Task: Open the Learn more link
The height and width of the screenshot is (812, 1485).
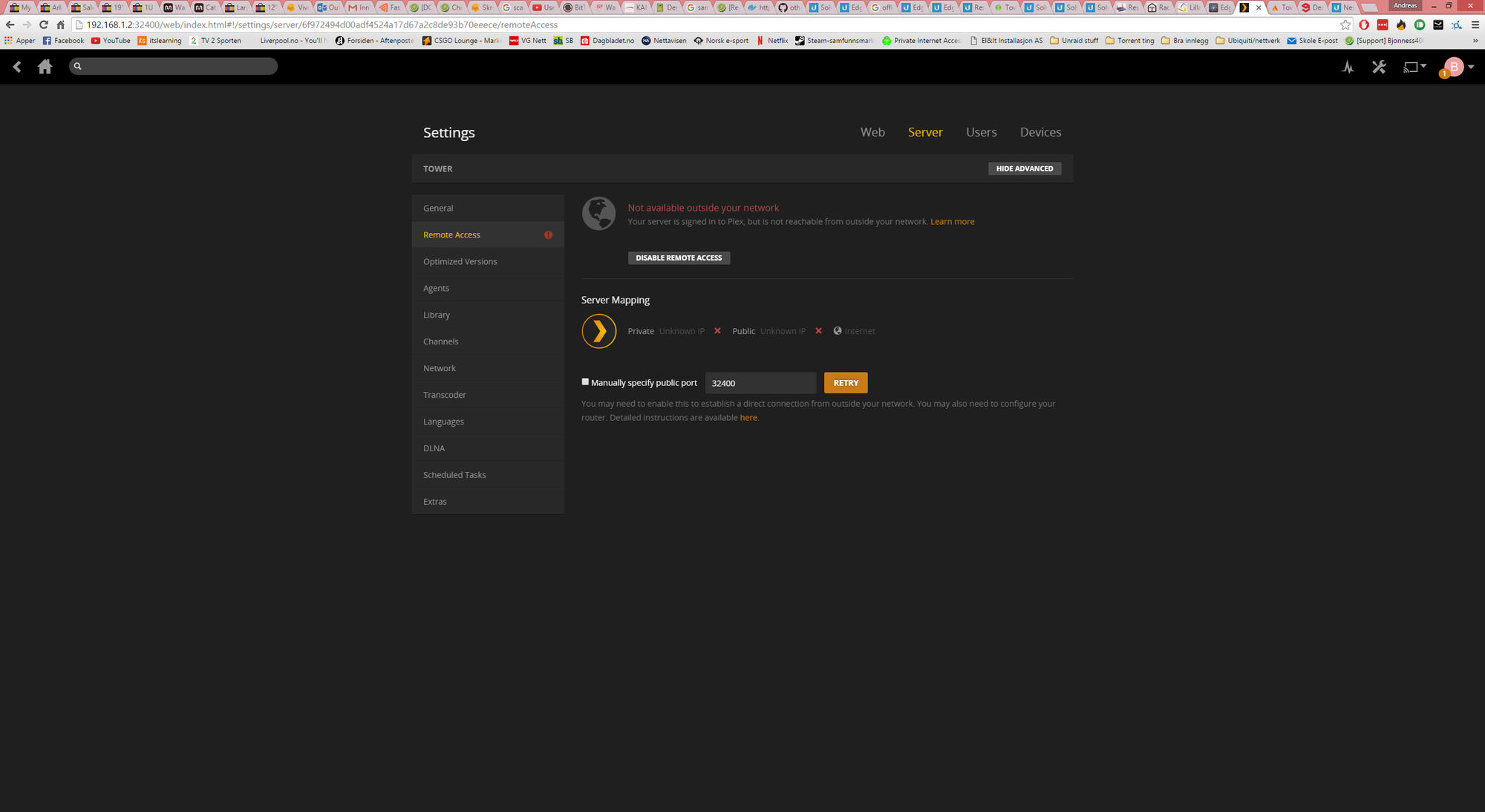Action: tap(952, 221)
